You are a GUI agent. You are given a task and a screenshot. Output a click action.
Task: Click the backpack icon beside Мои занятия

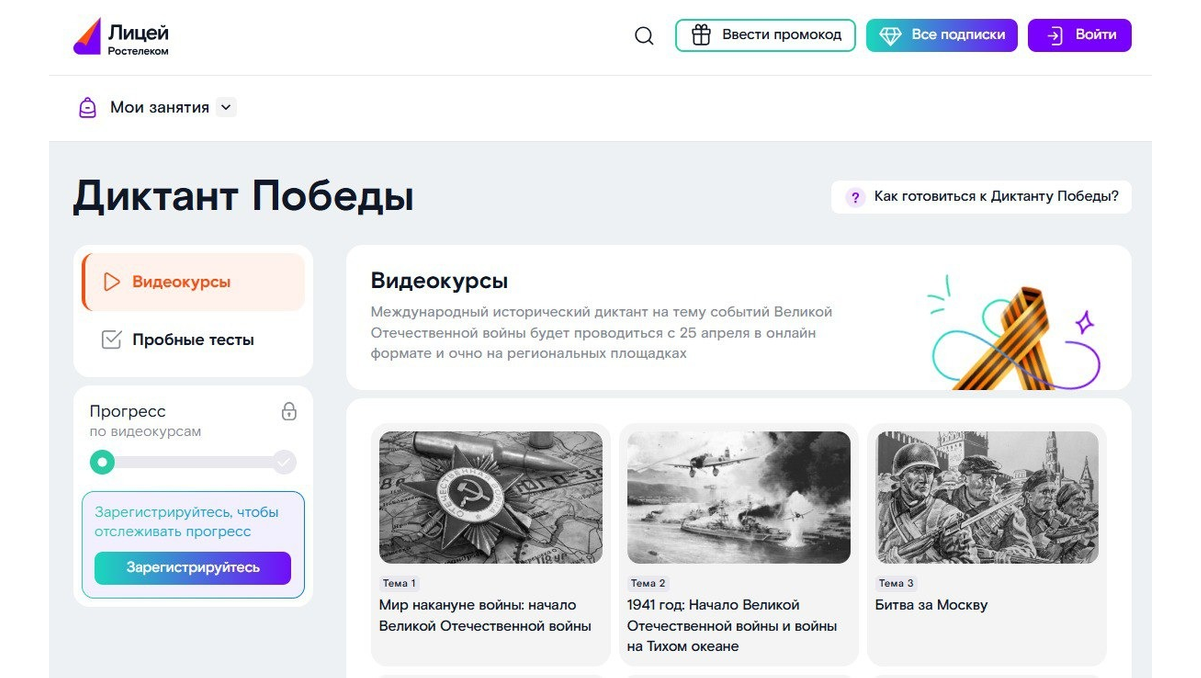click(x=87, y=107)
